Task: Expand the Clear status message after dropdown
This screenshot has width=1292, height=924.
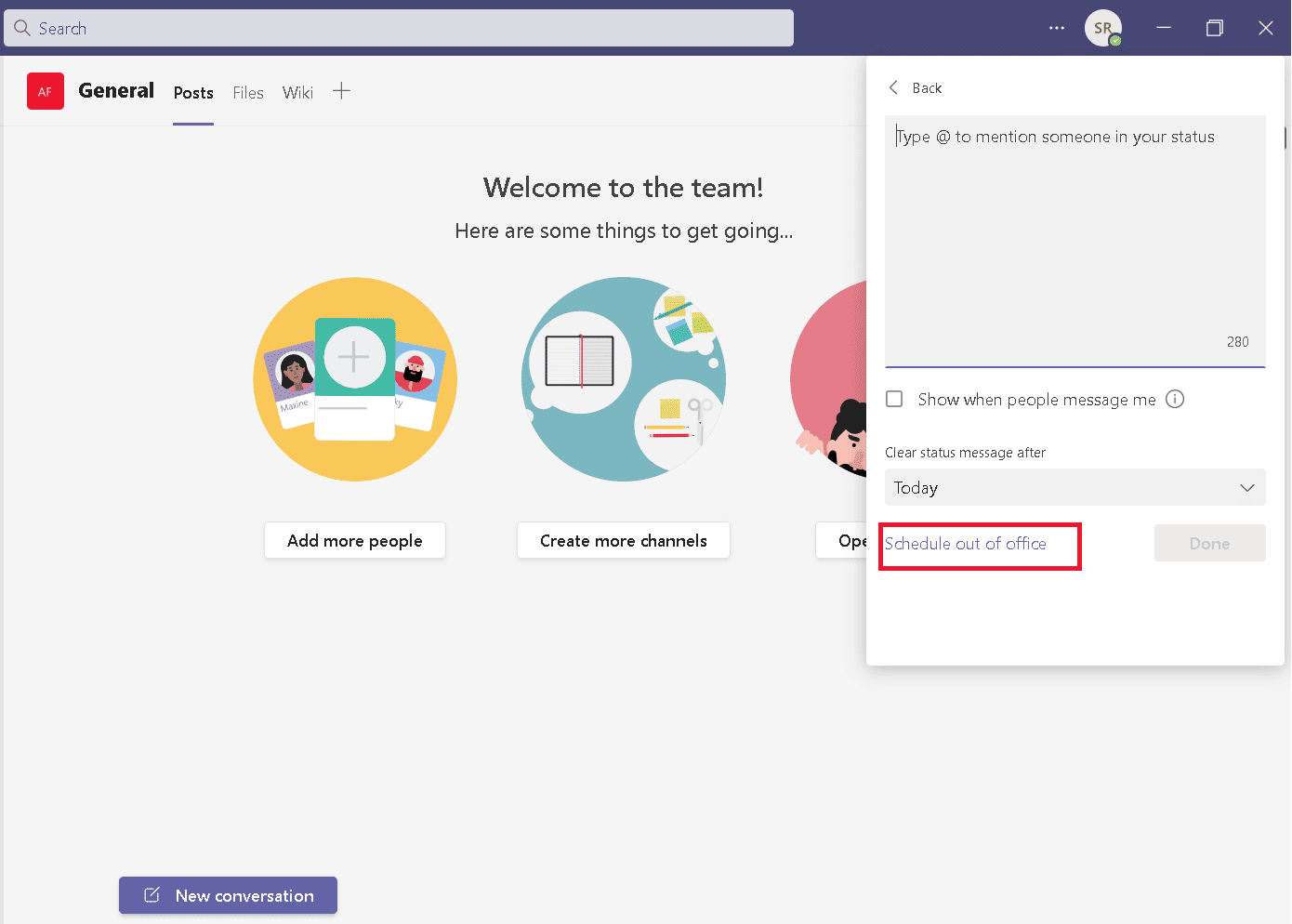Action: [1074, 488]
